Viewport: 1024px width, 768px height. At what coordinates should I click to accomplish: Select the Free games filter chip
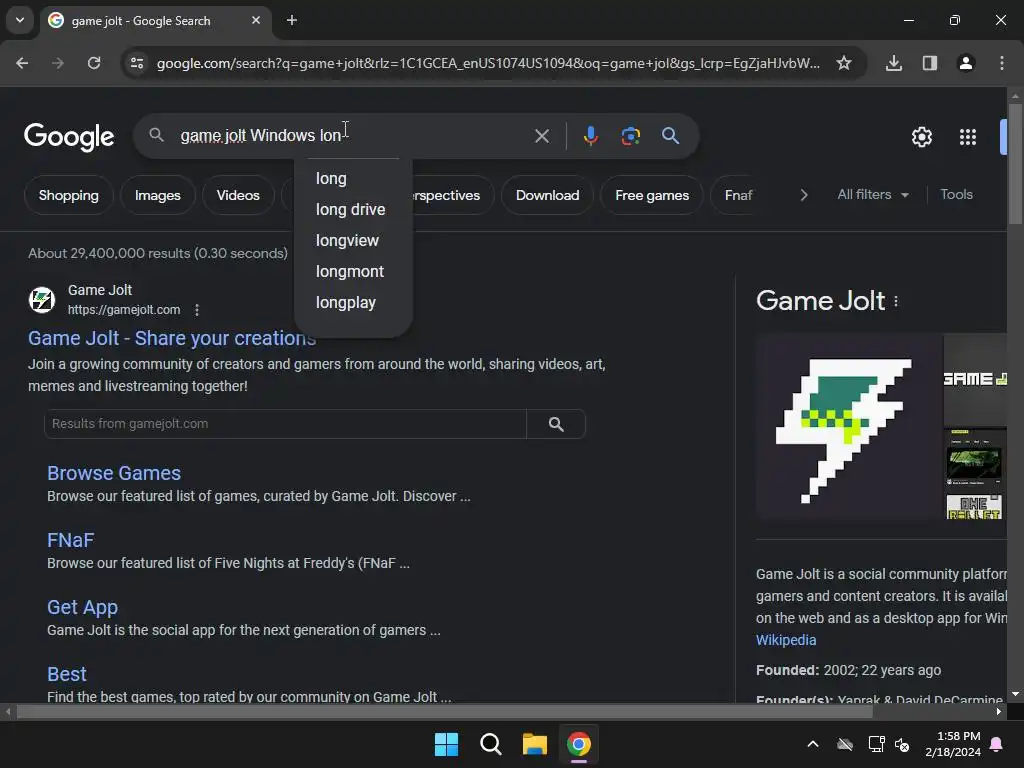coord(652,195)
